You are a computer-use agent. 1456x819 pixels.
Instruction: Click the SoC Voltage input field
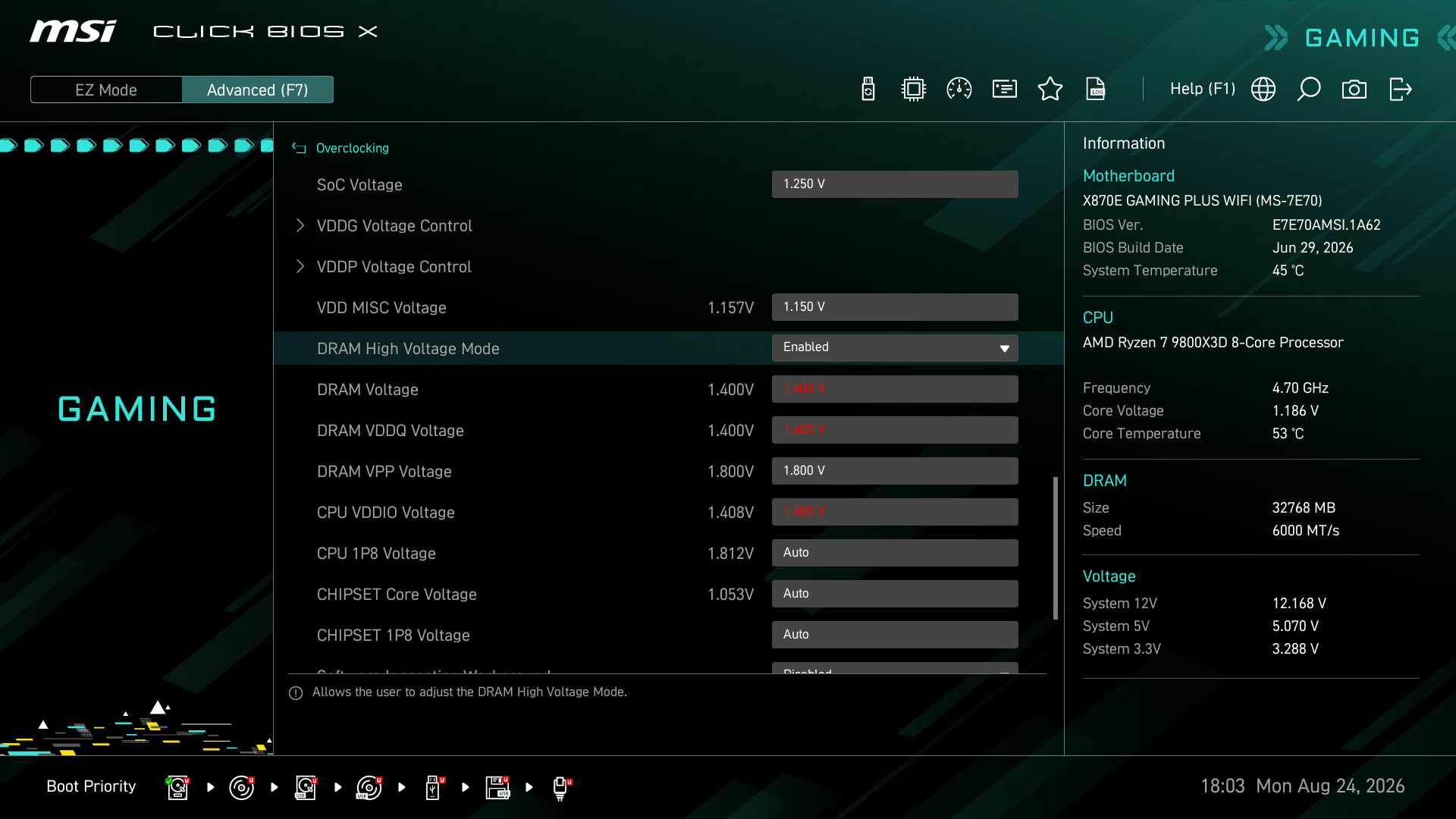pos(895,184)
